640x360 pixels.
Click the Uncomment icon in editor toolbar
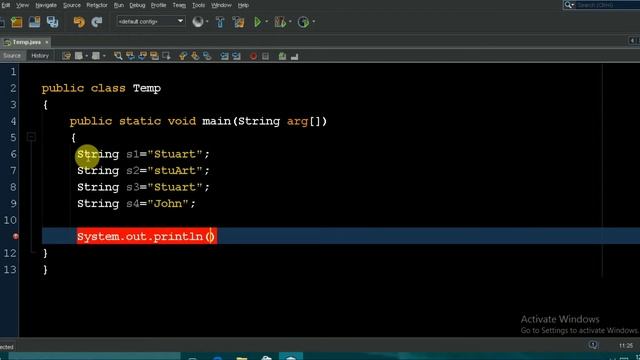(x=294, y=56)
